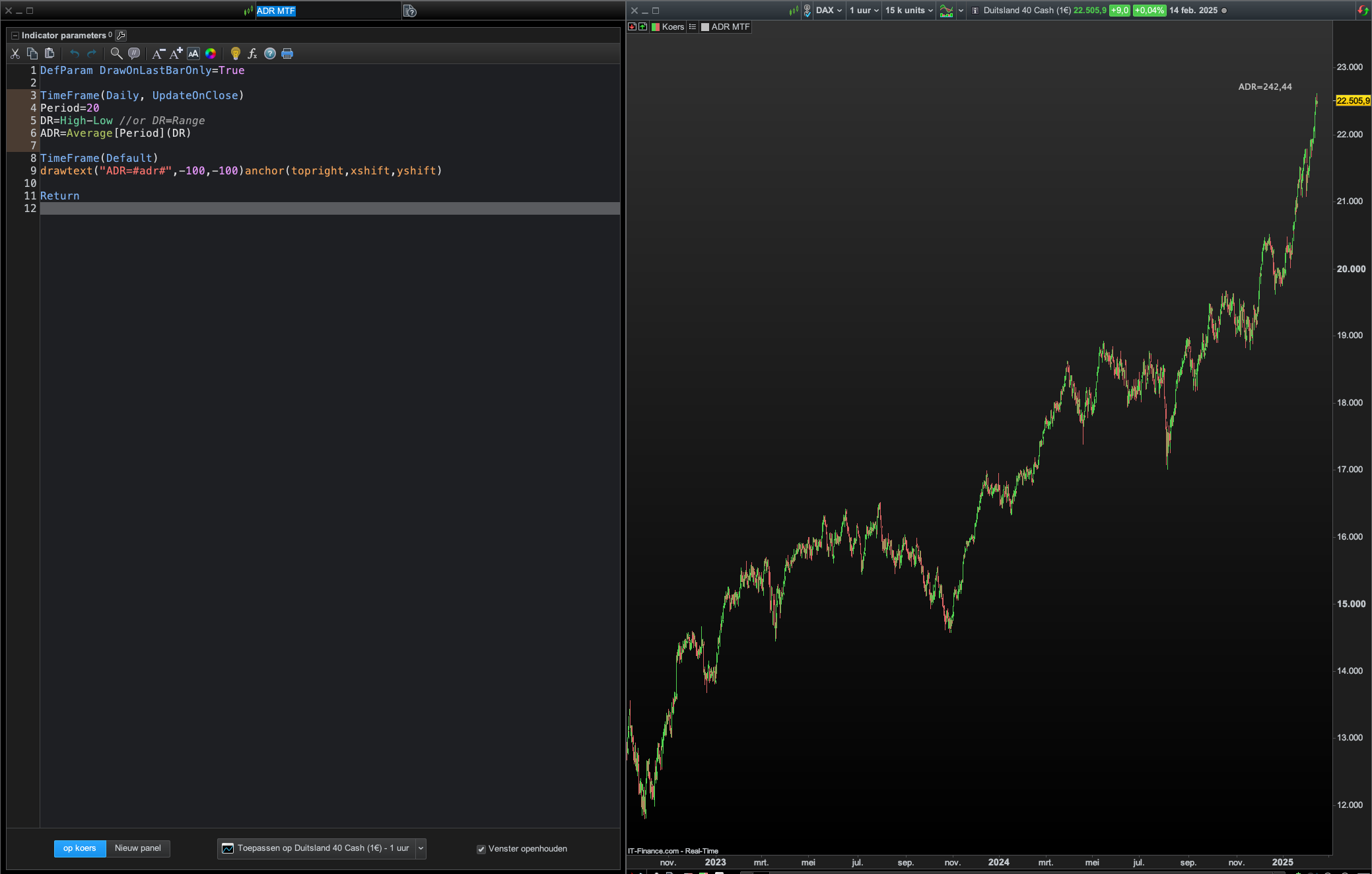
Task: Click the lightbulb help icon
Action: point(235,54)
